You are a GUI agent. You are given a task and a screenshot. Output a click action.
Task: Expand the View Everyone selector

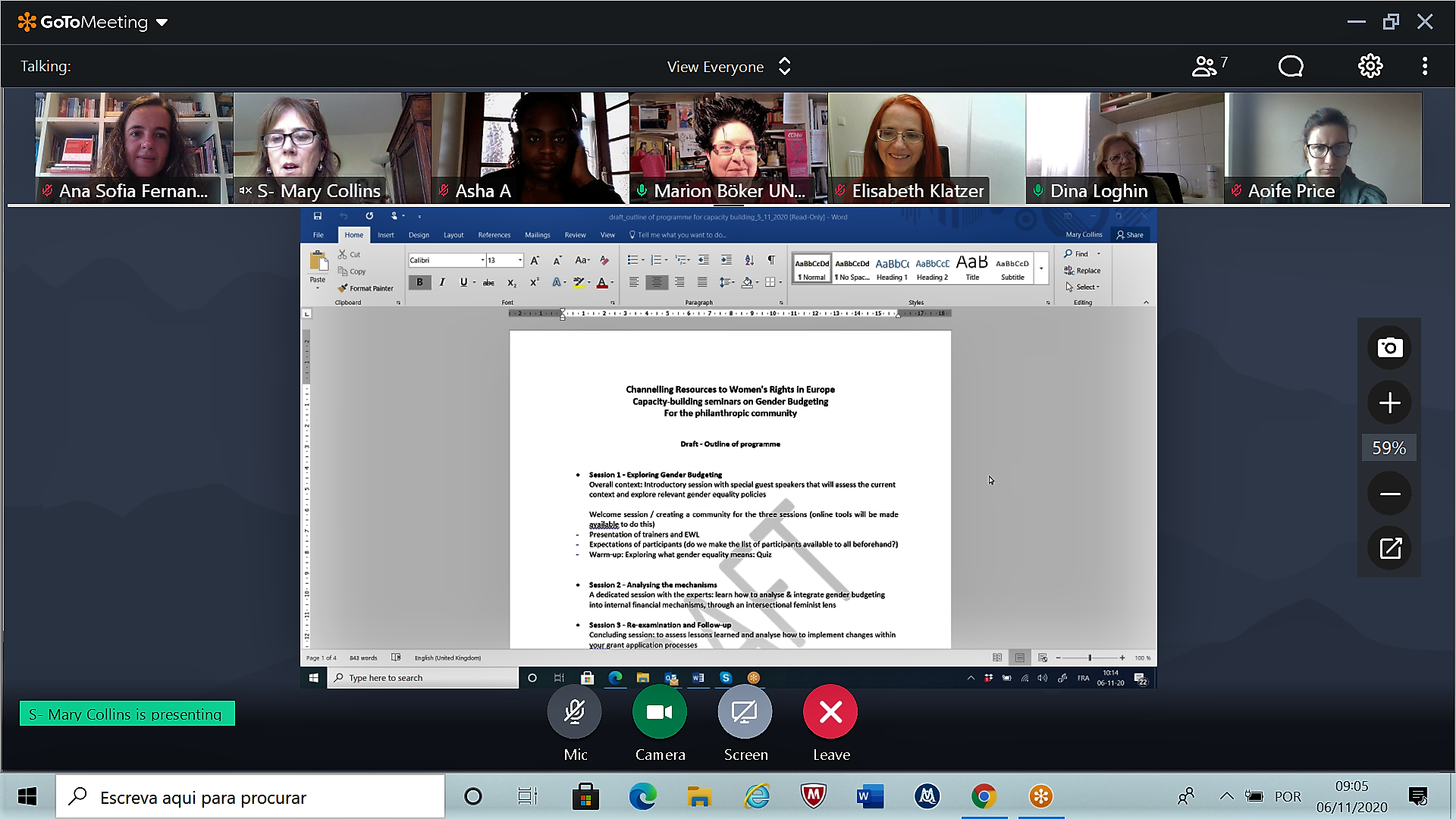click(x=729, y=67)
